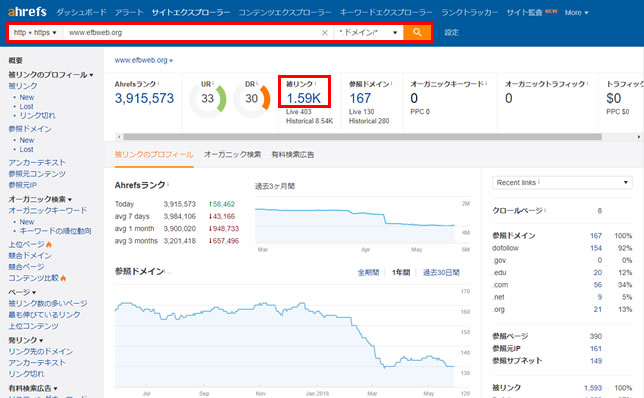Click 設定 next to search bar

click(x=451, y=32)
